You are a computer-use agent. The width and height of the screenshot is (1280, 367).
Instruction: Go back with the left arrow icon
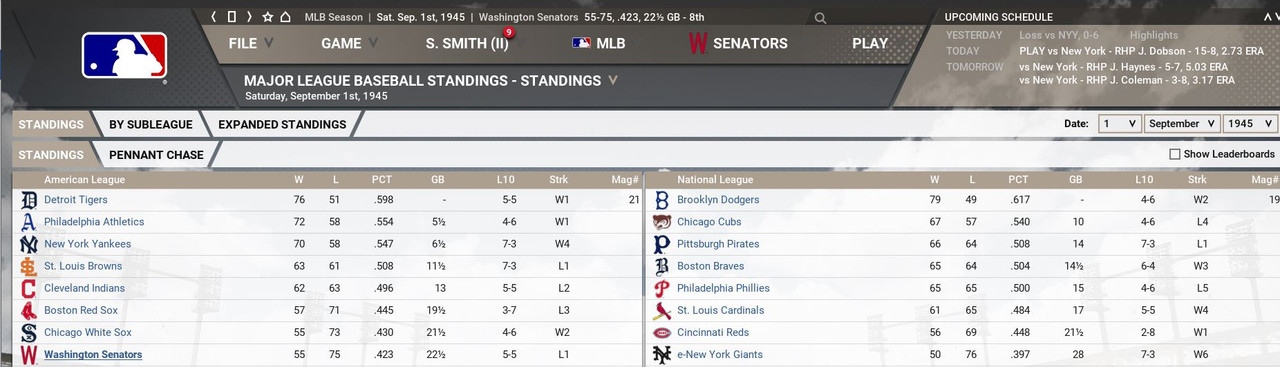tap(214, 17)
